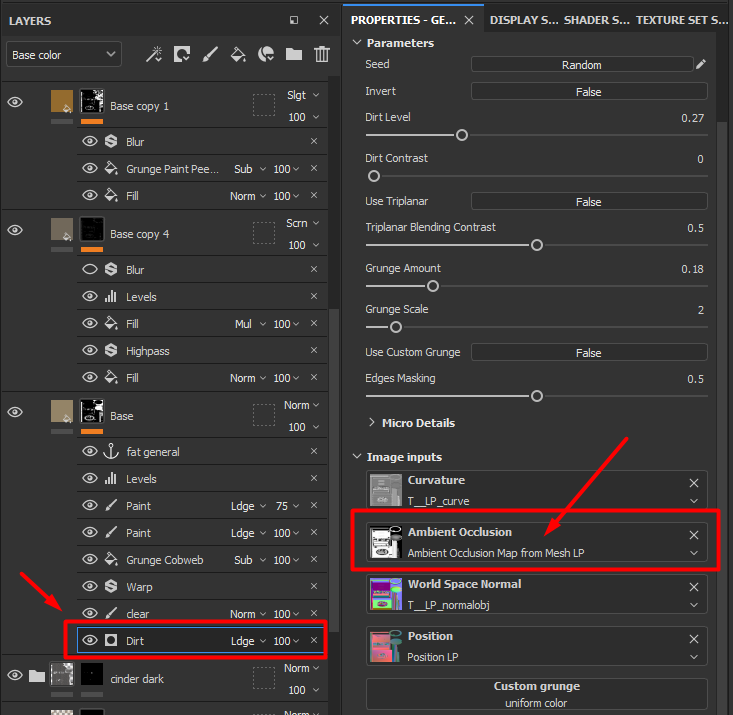Toggle the Invert False button
Image resolution: width=733 pixels, height=715 pixels.
coord(589,92)
